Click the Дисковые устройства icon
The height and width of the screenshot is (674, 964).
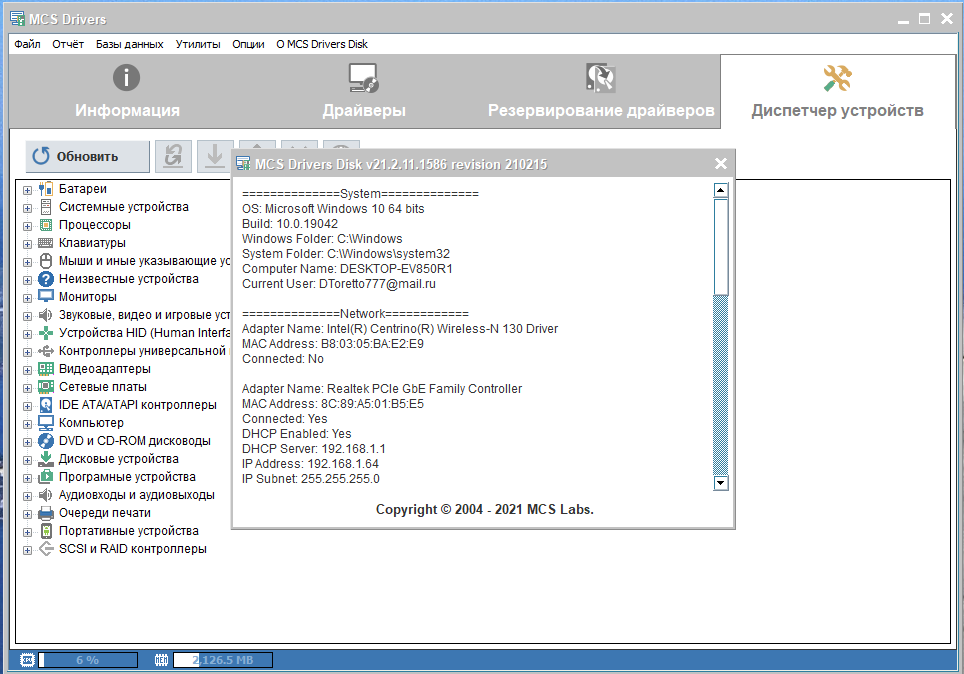pyautogui.click(x=45, y=459)
